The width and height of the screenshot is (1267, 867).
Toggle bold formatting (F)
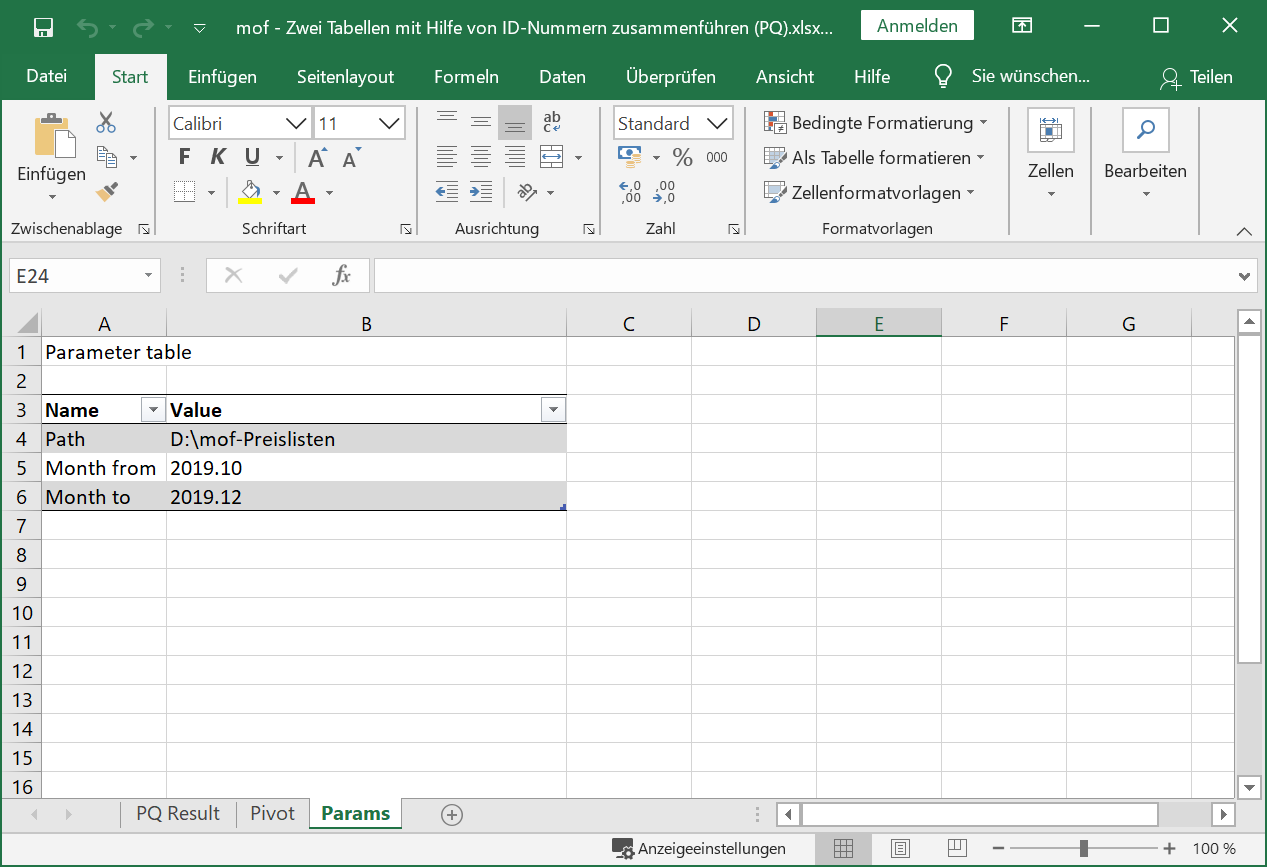[184, 157]
